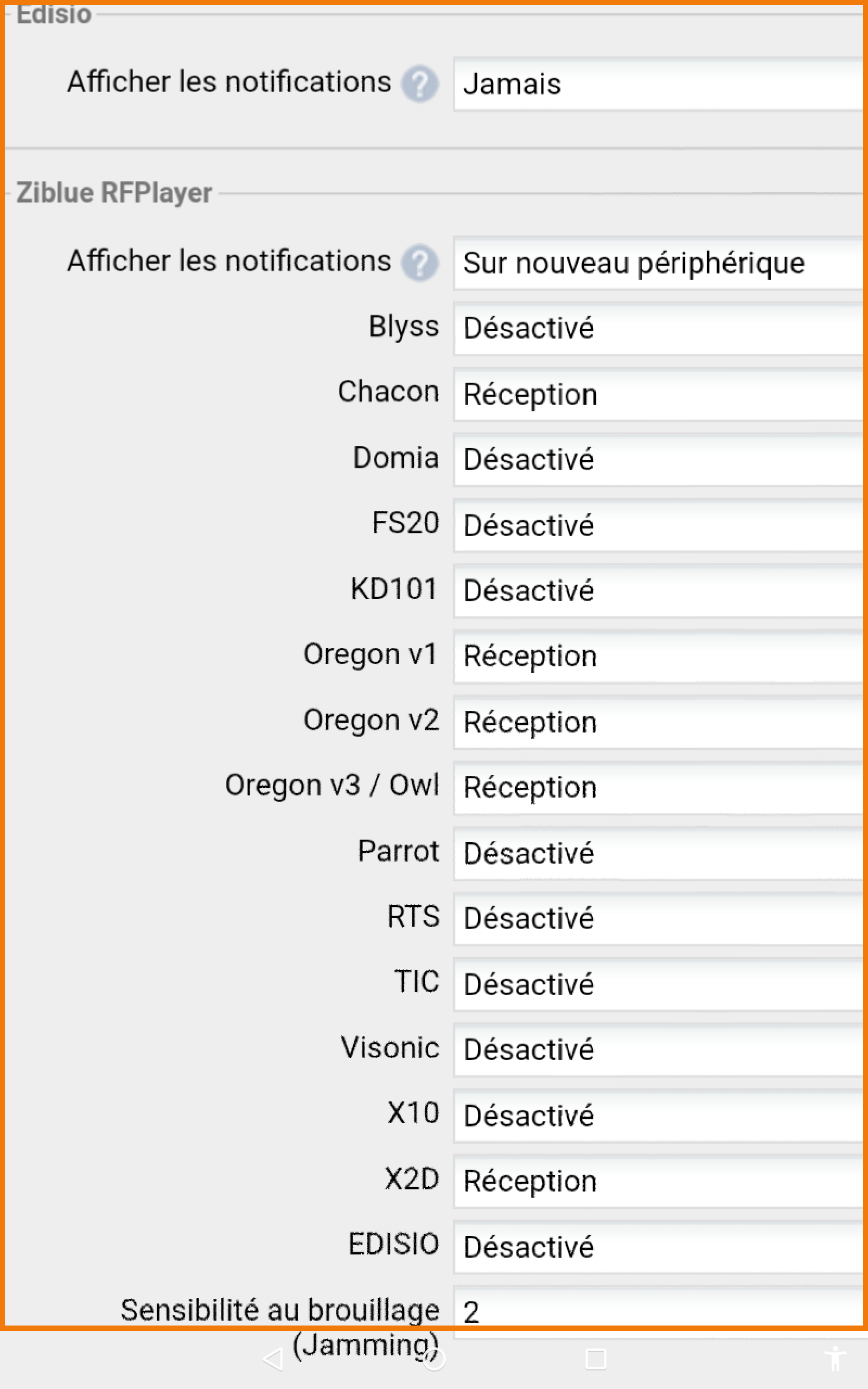868x1389 pixels.
Task: Change the X2D Réception dropdown
Action: (659, 1181)
